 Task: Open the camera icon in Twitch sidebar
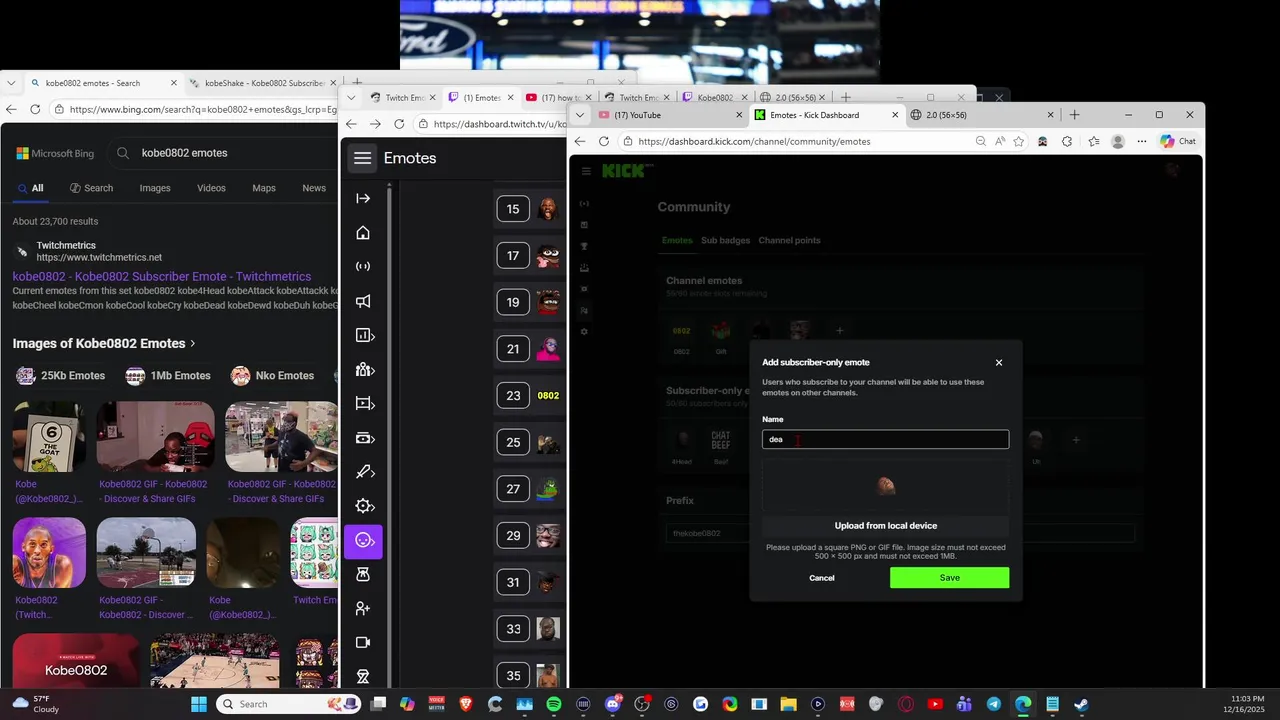363,642
